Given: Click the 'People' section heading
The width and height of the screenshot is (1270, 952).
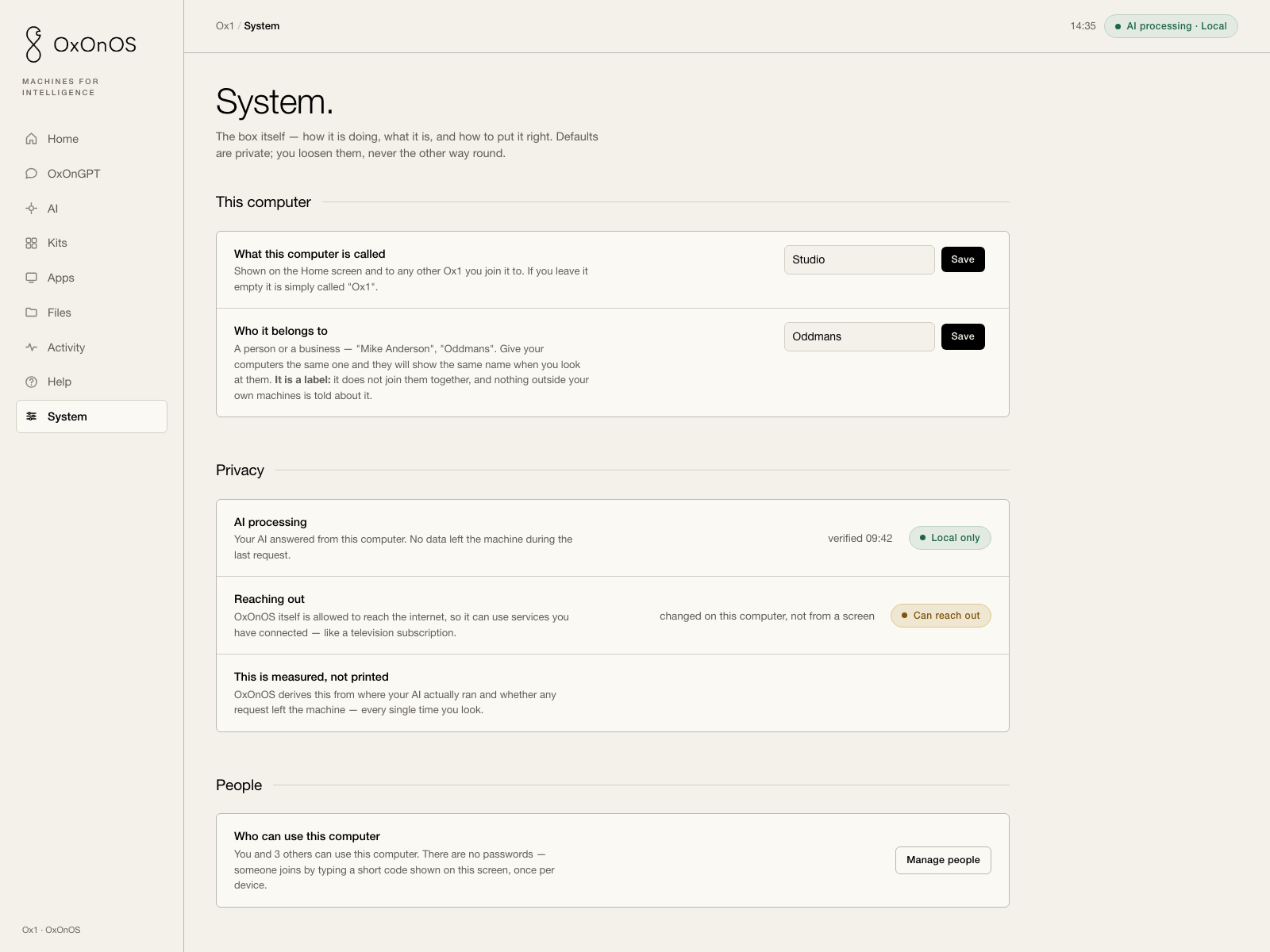Looking at the screenshot, I should (239, 785).
